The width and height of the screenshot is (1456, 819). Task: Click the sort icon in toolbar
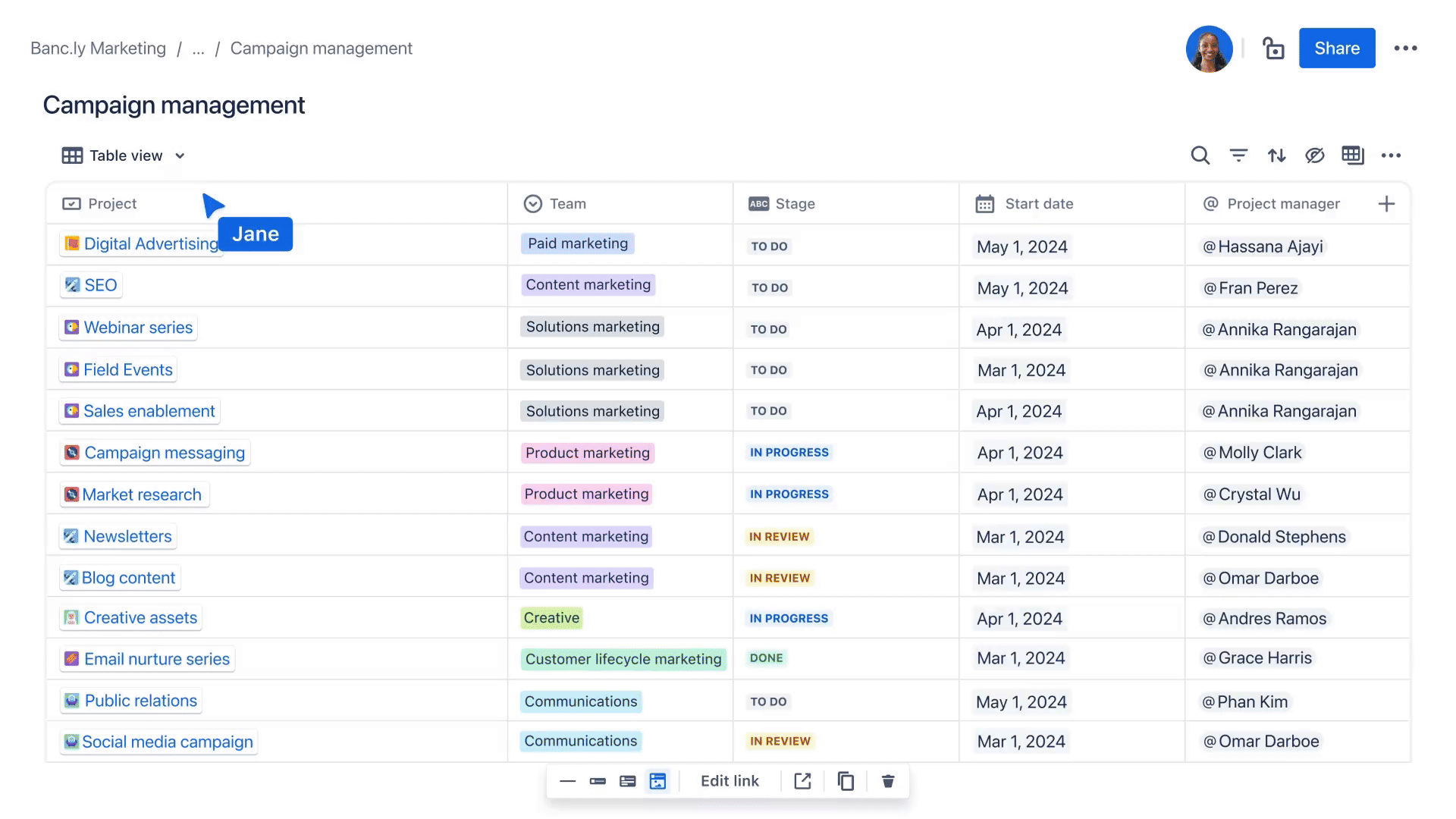point(1277,155)
